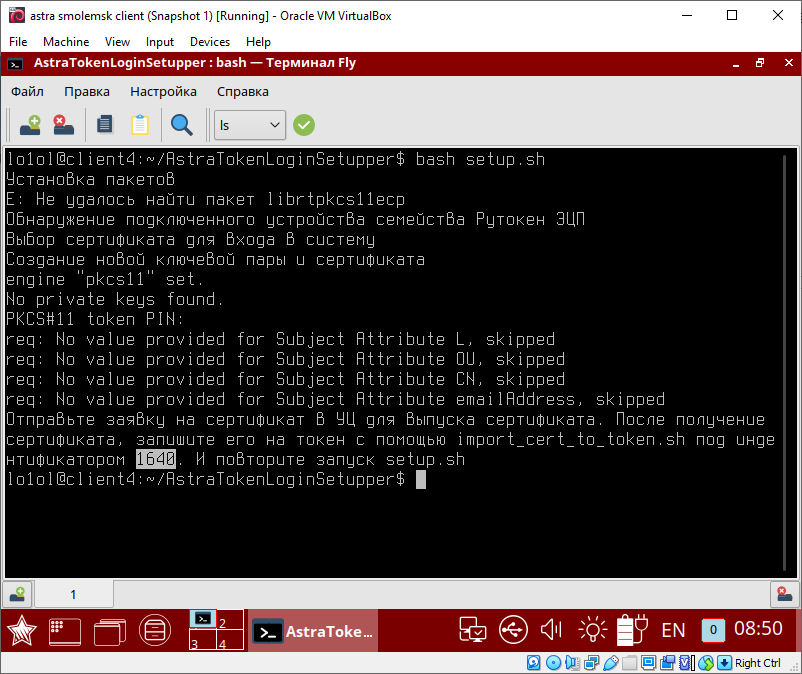Click the Right Ctrl host key label

[x=758, y=663]
